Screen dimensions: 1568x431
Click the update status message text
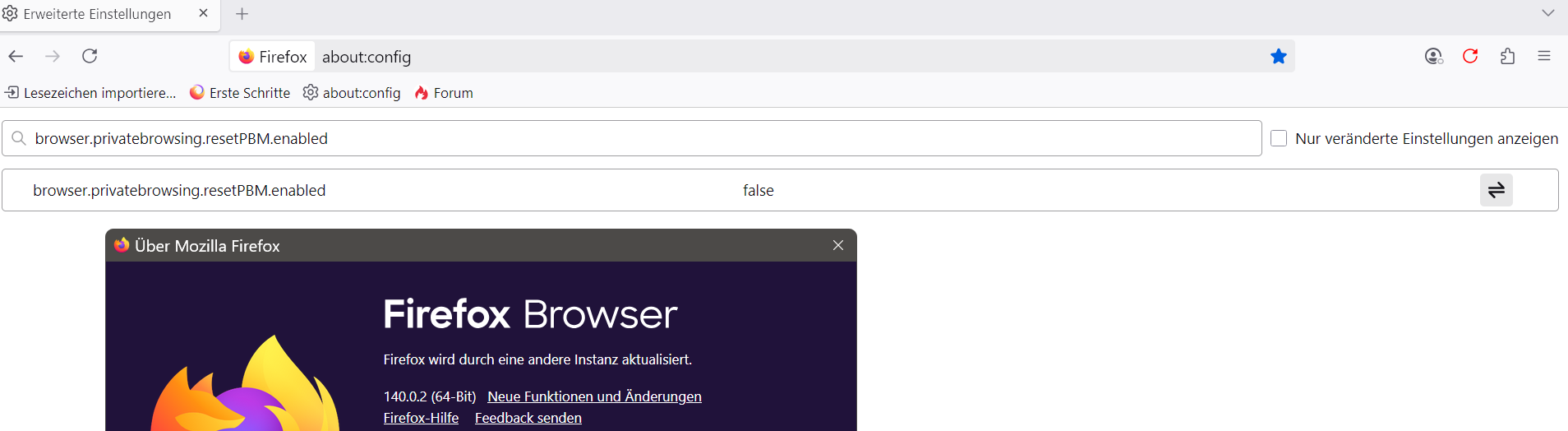tap(537, 359)
